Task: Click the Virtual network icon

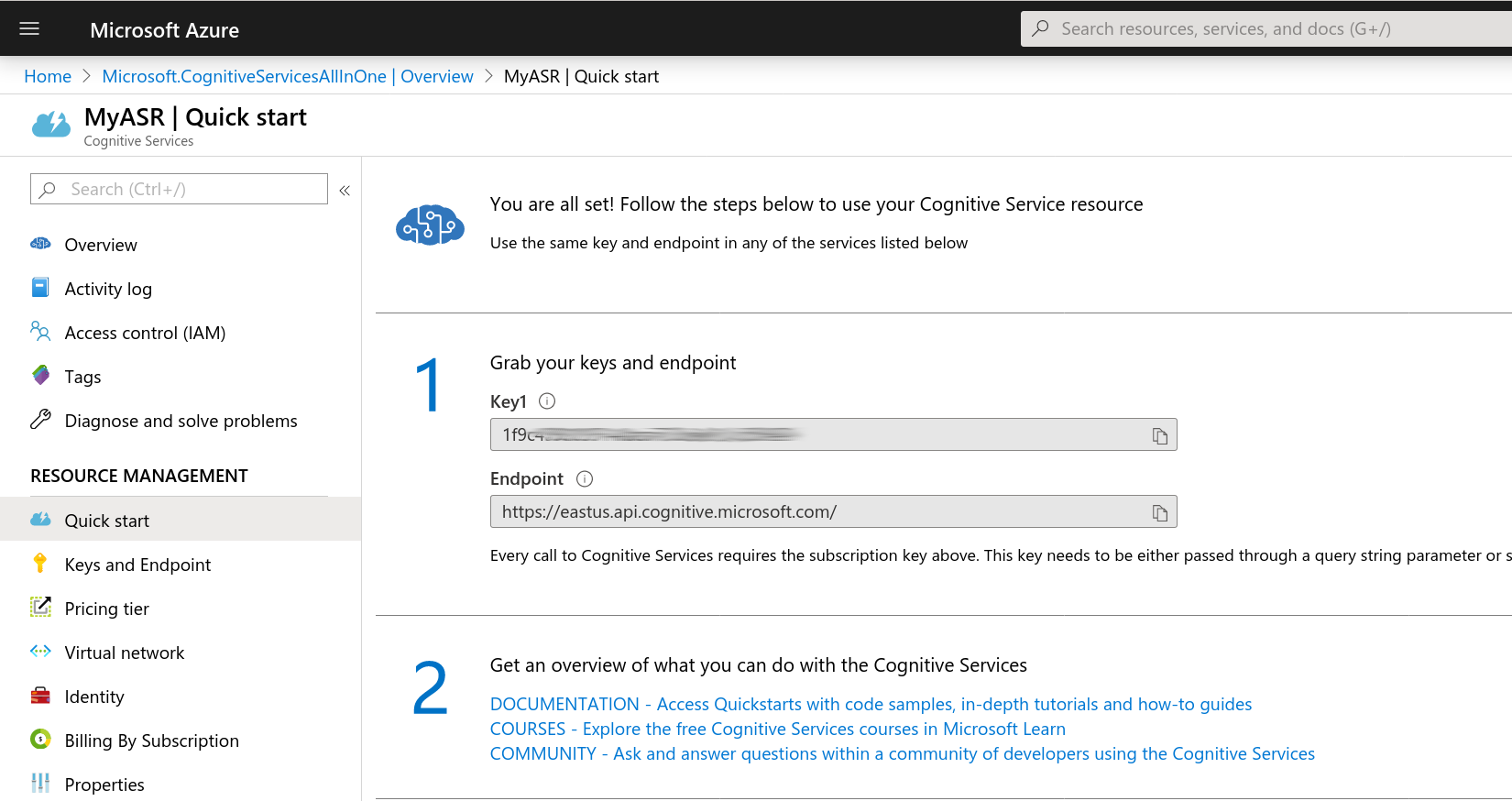Action: [x=40, y=652]
